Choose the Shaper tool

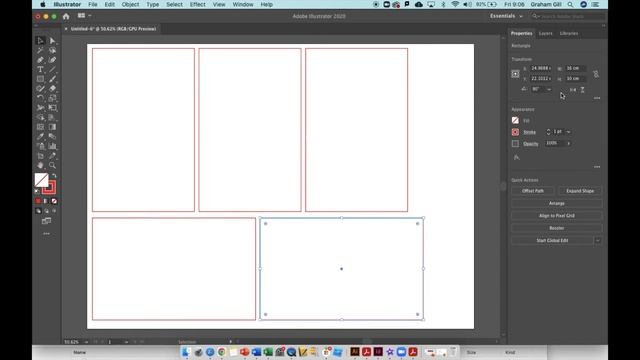(40, 89)
